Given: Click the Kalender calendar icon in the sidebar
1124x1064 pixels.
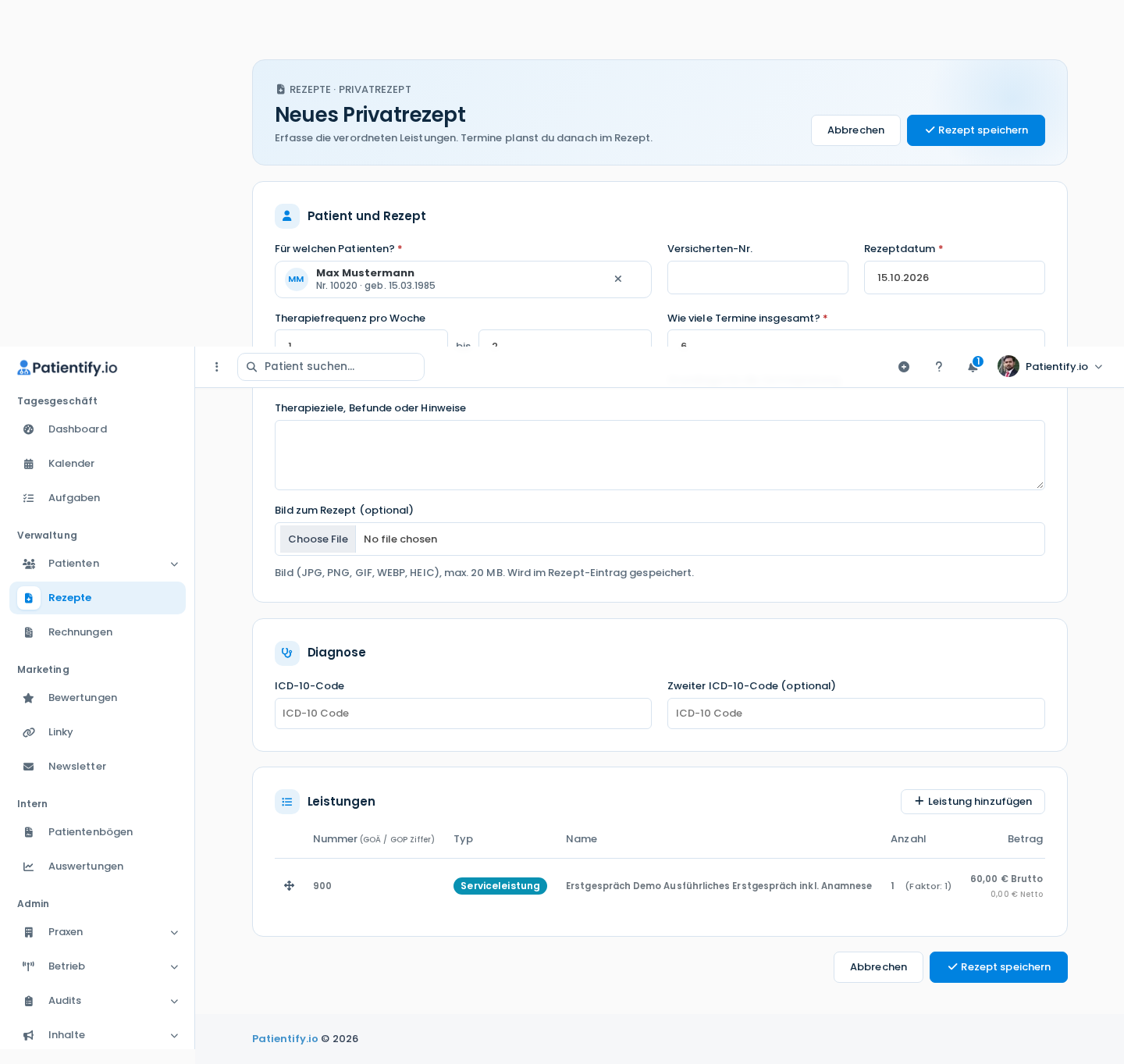Looking at the screenshot, I should (x=29, y=464).
